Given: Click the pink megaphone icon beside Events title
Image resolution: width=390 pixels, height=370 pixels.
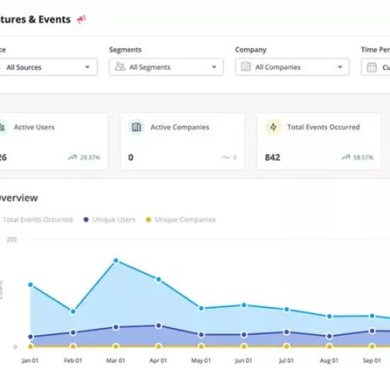Looking at the screenshot, I should pos(81,19).
